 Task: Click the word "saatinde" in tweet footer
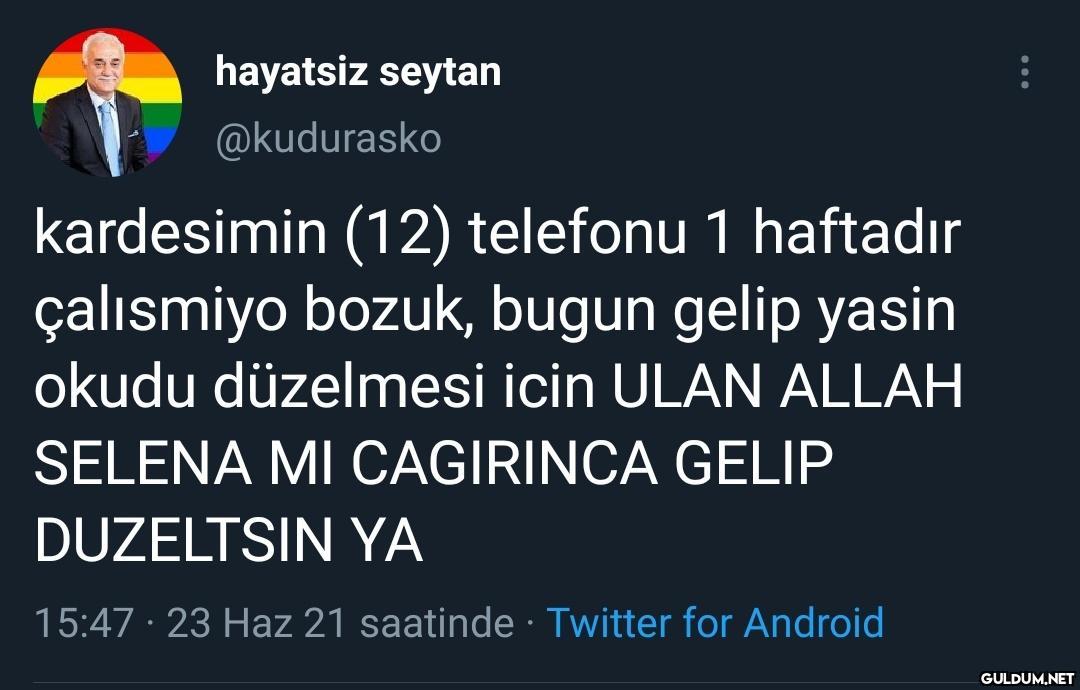(x=437, y=623)
